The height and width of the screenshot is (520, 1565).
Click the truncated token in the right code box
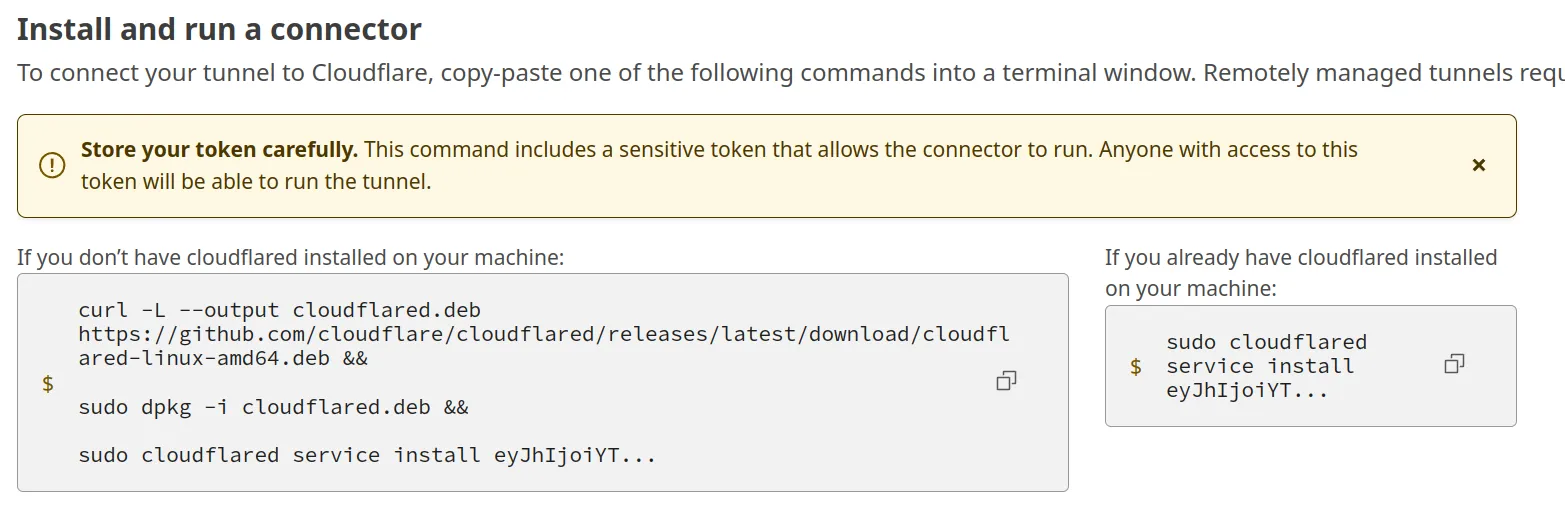point(1246,390)
